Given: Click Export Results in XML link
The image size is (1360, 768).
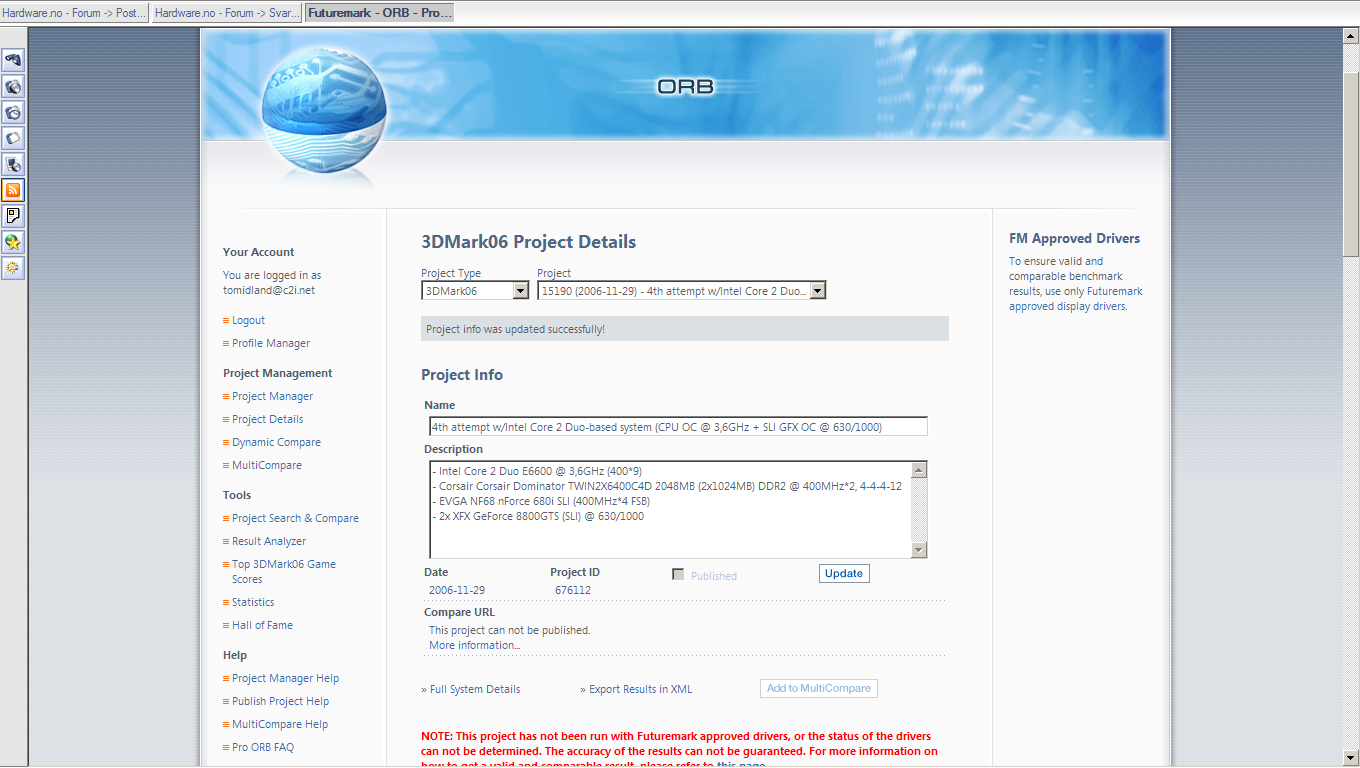Looking at the screenshot, I should coord(640,690).
